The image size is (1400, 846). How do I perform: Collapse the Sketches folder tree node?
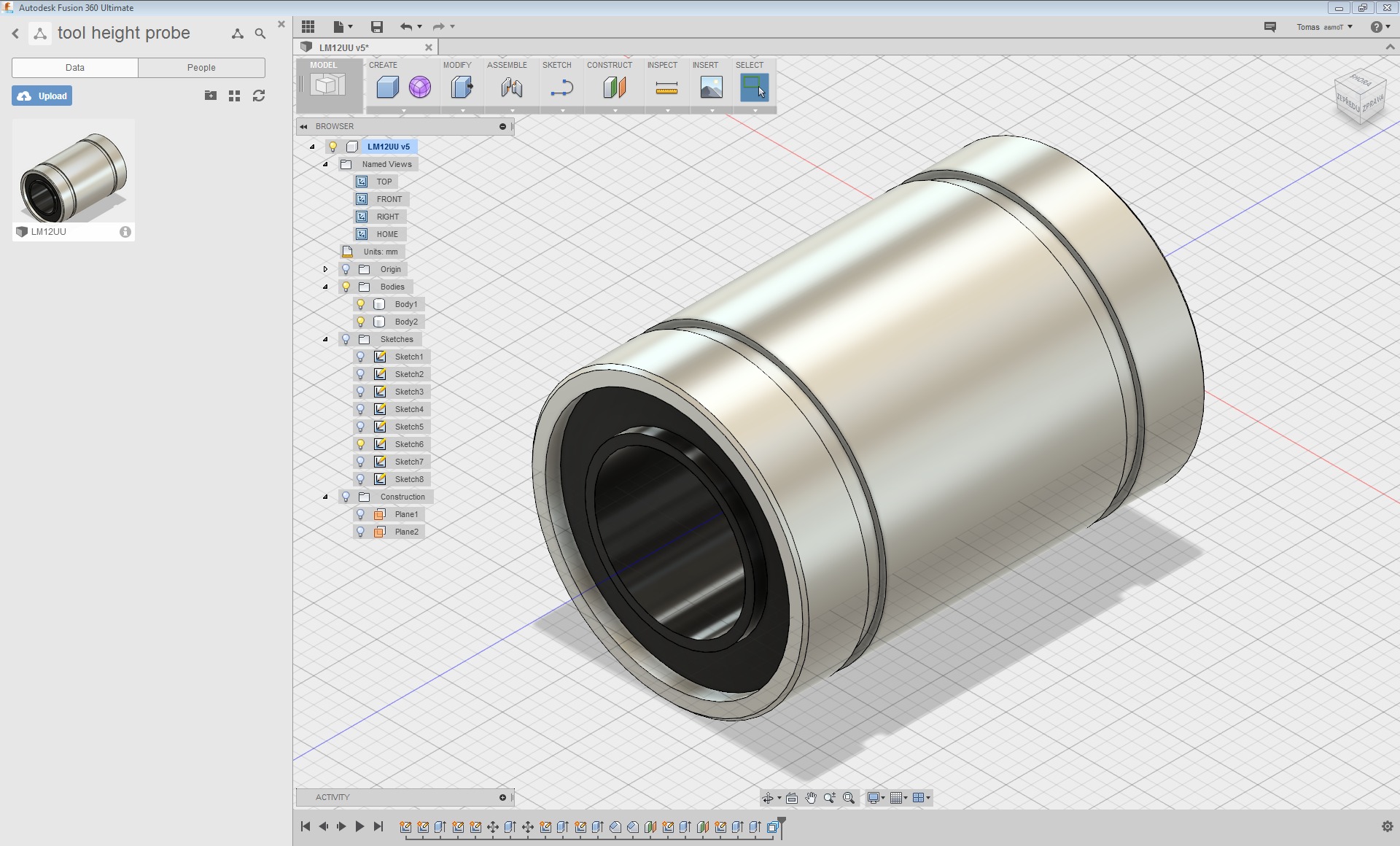coord(326,339)
